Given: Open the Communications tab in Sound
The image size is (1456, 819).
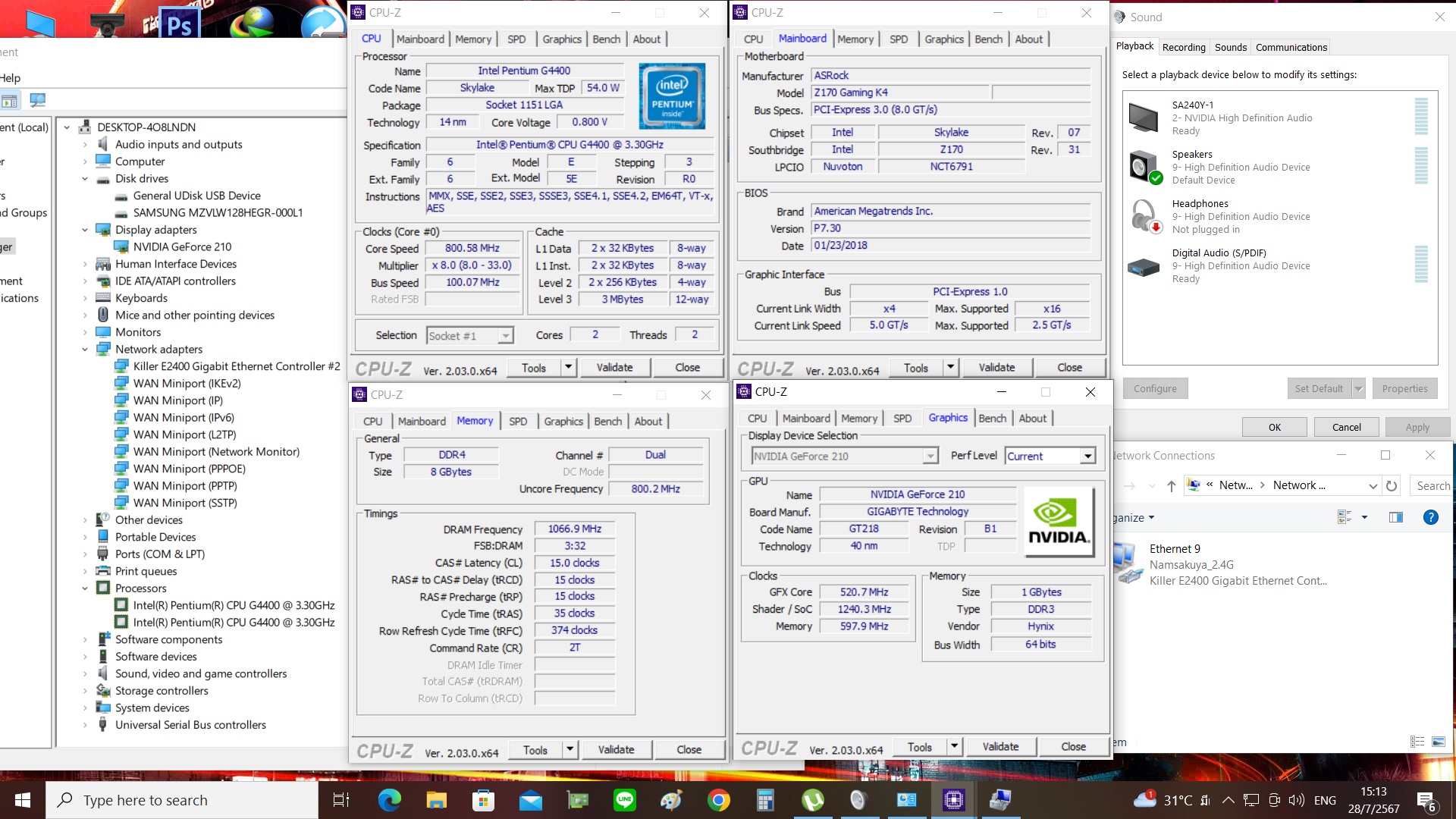Looking at the screenshot, I should tap(1291, 47).
